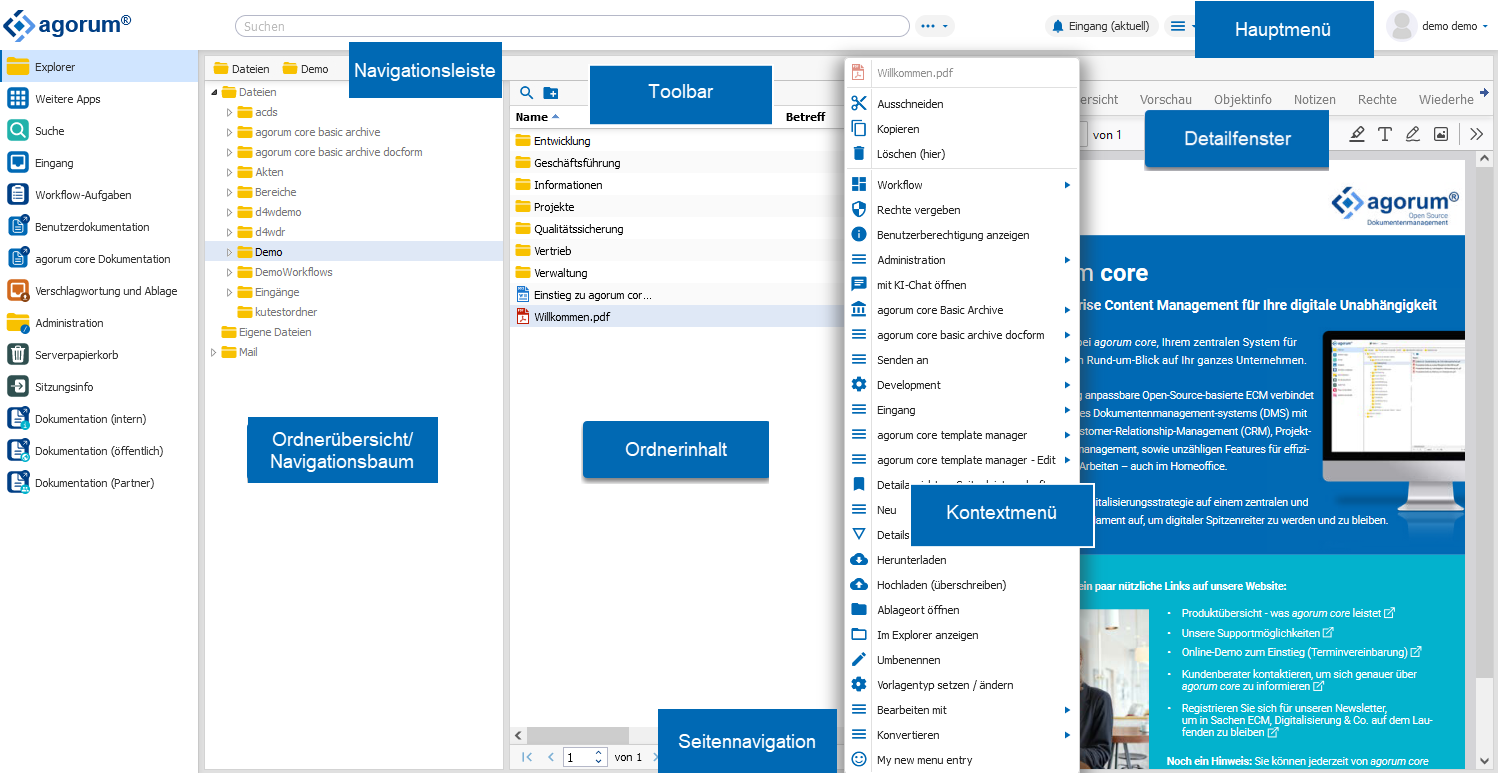Open the Suche sidebar entry
Image resolution: width=1498 pixels, height=773 pixels.
pos(98,131)
